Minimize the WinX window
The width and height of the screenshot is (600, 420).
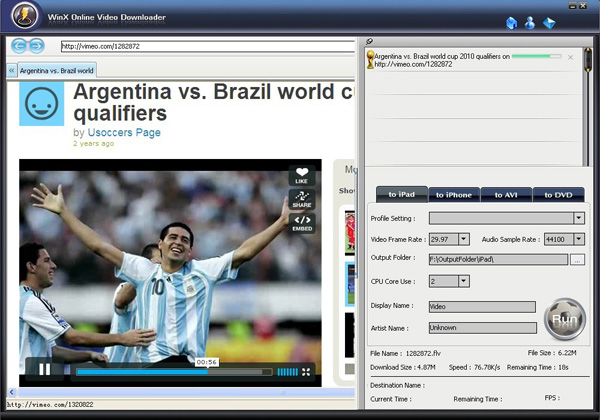click(572, 5)
